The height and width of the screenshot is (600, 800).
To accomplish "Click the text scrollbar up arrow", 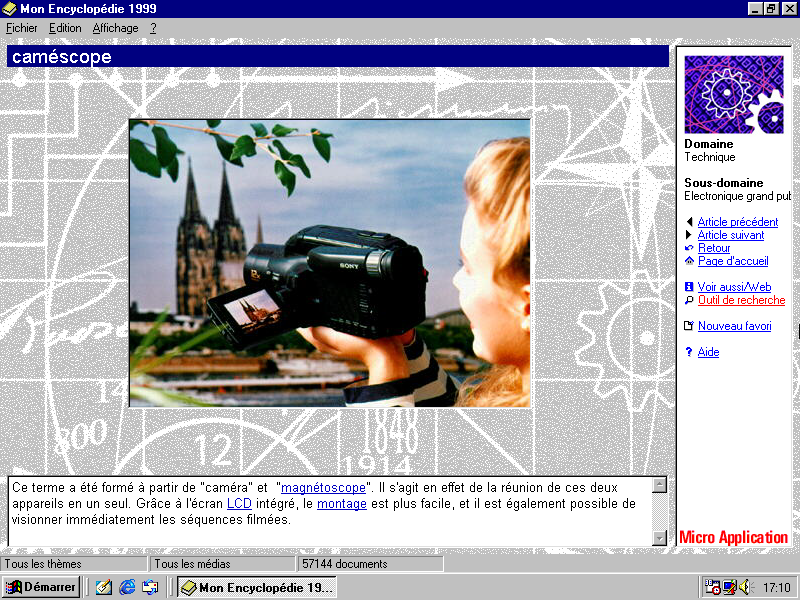I will pyautogui.click(x=660, y=485).
